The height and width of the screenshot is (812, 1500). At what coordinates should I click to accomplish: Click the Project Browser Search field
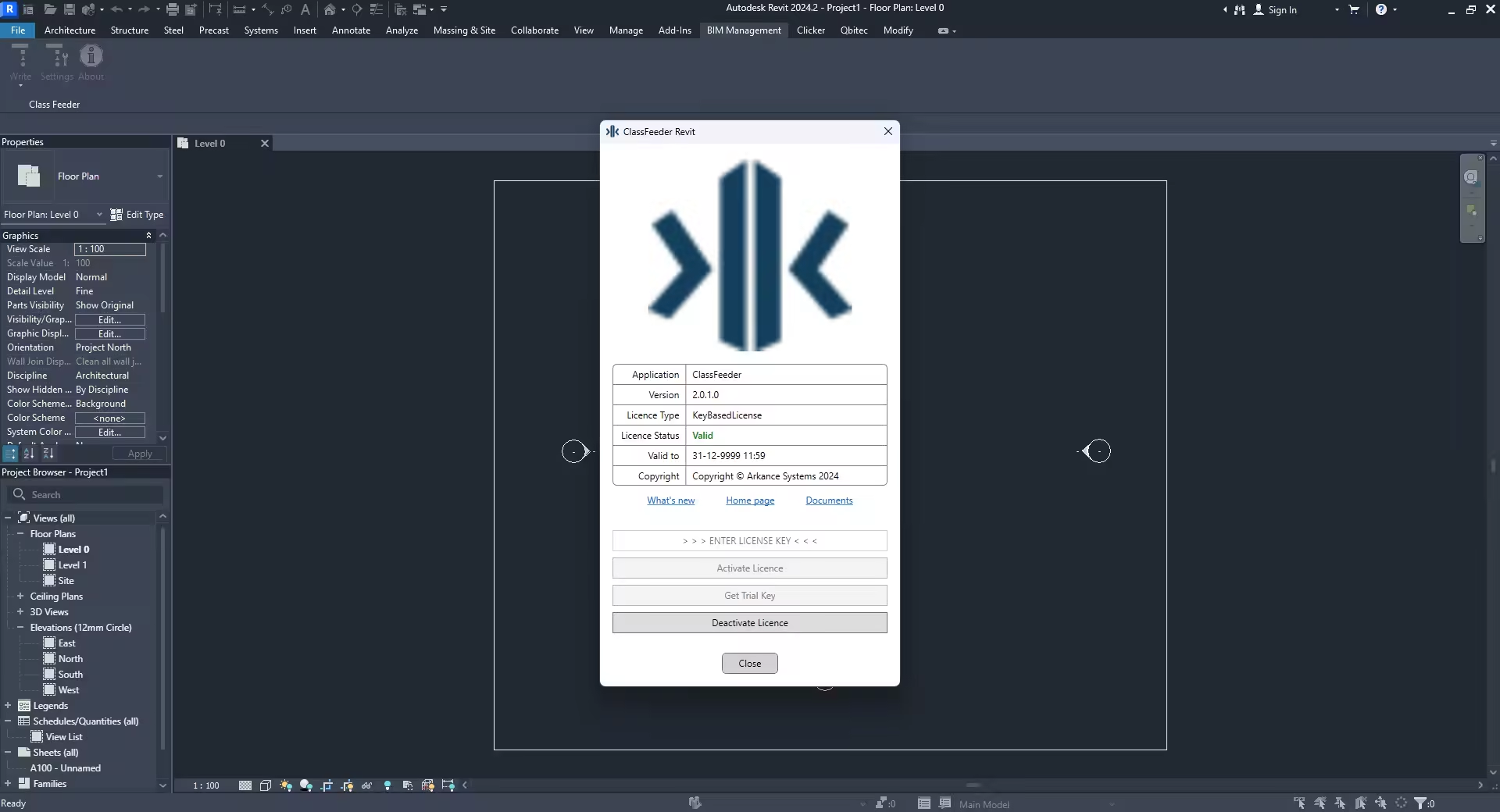[x=86, y=495]
